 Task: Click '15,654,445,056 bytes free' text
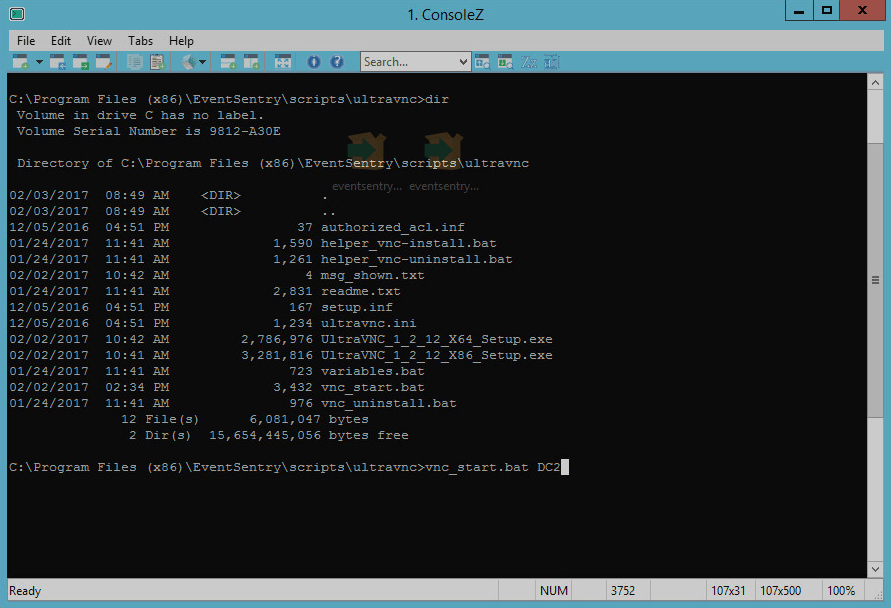(x=309, y=435)
